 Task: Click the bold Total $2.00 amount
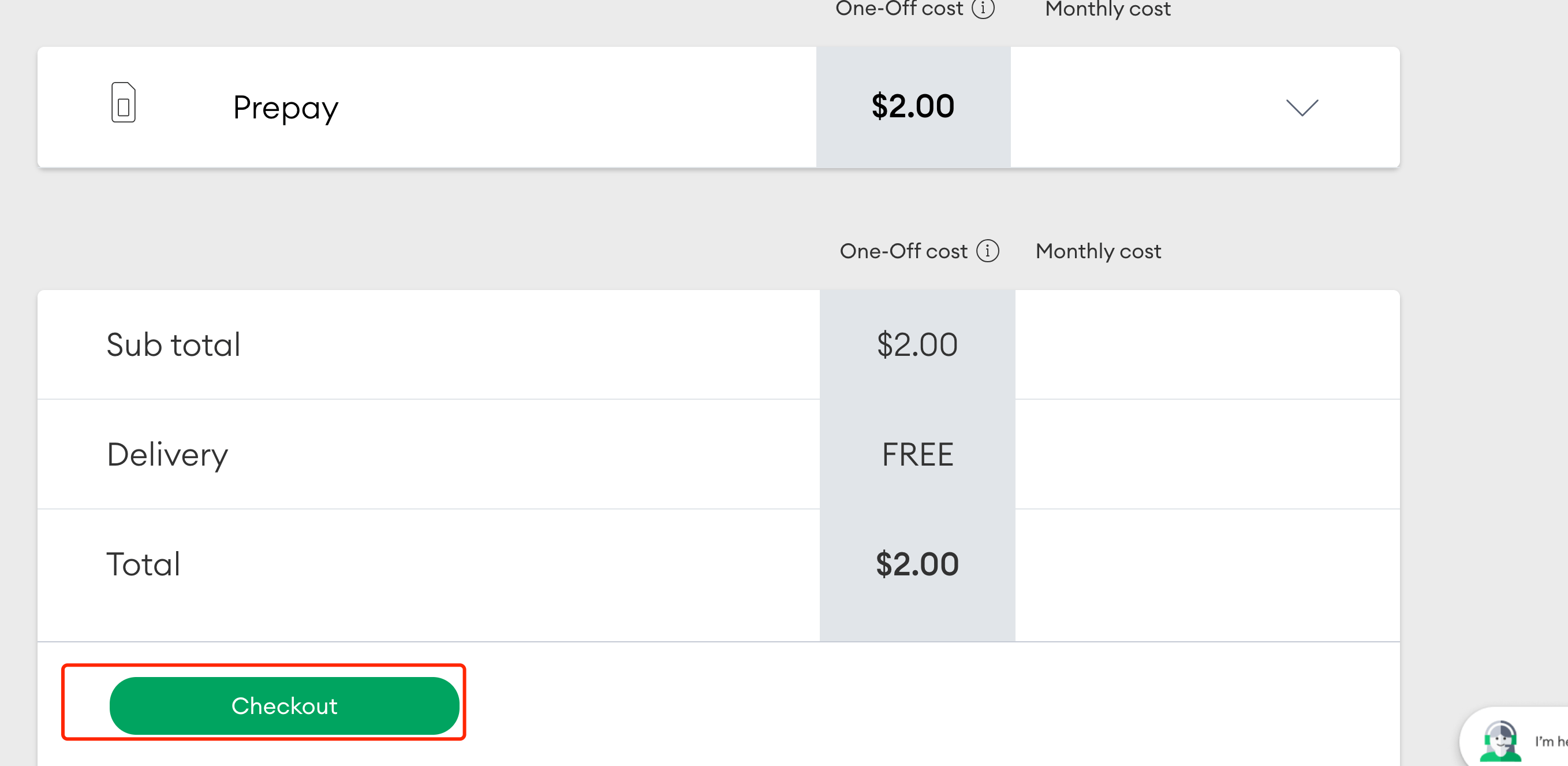click(917, 564)
